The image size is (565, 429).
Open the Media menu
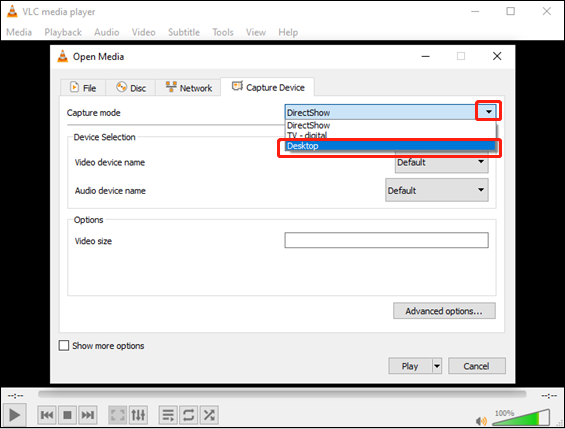19,32
